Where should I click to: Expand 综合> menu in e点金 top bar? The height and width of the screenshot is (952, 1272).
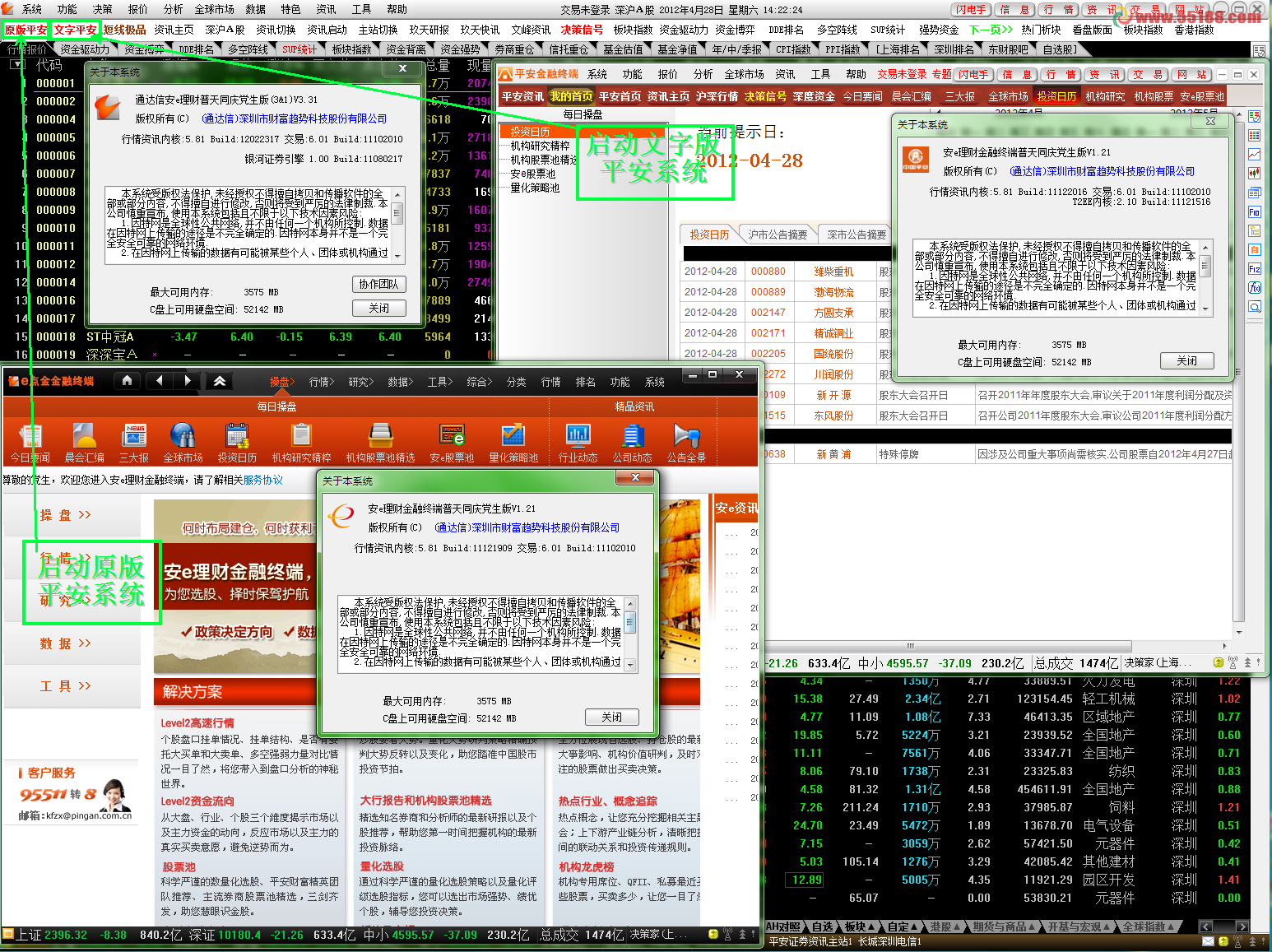point(479,382)
